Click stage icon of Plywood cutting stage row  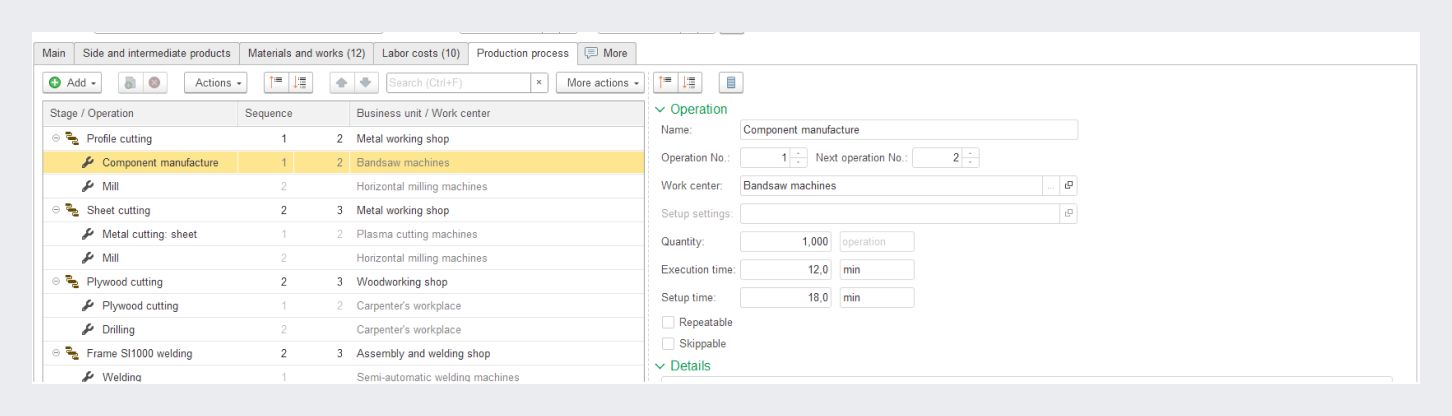point(72,282)
